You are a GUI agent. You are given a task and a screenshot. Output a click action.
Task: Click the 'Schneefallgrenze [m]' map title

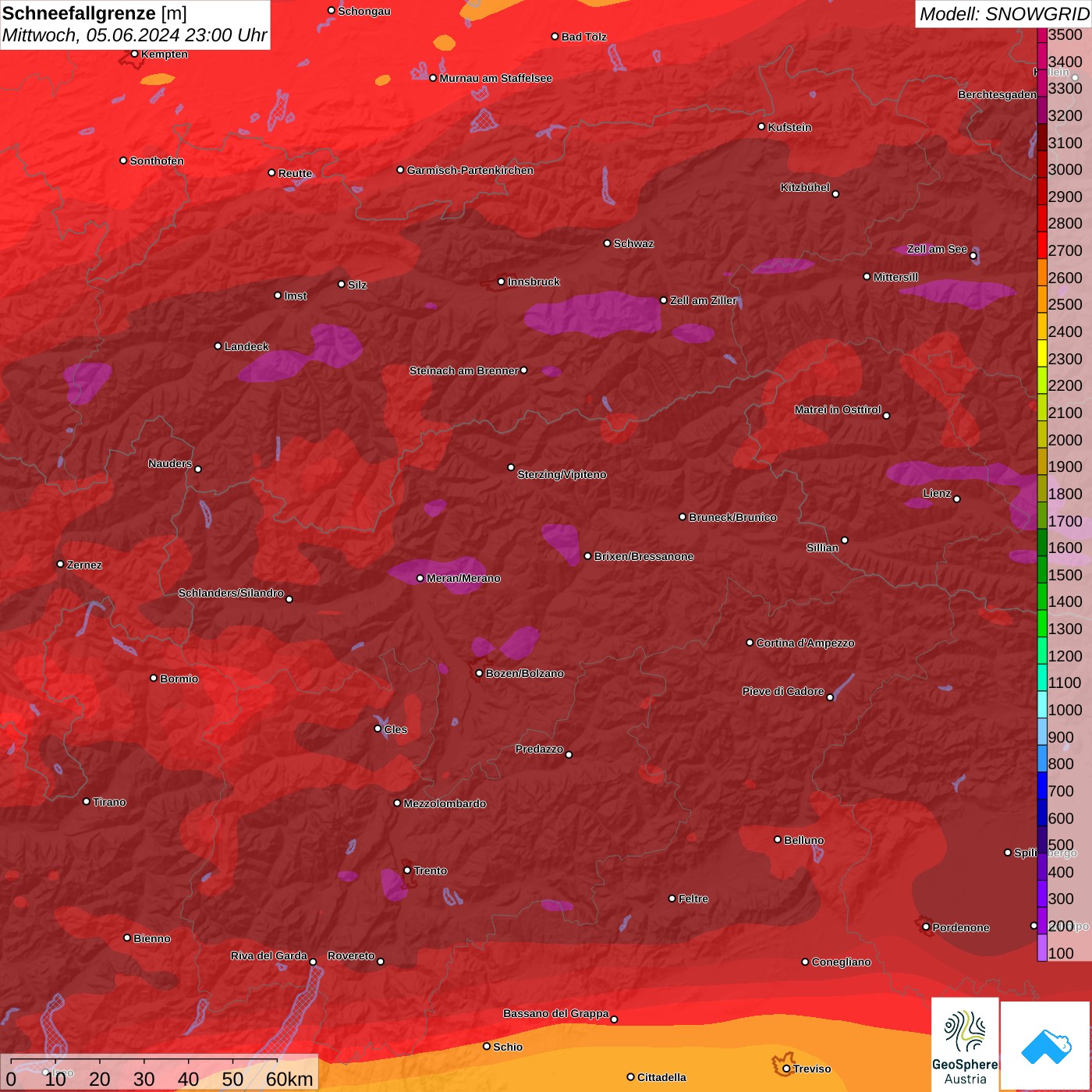[94, 13]
